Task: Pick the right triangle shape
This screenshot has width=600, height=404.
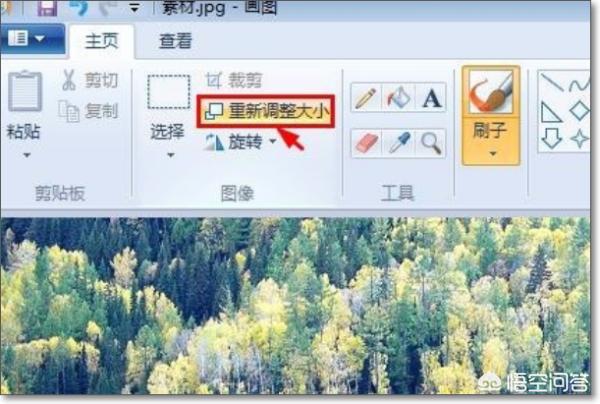Action: (x=551, y=112)
